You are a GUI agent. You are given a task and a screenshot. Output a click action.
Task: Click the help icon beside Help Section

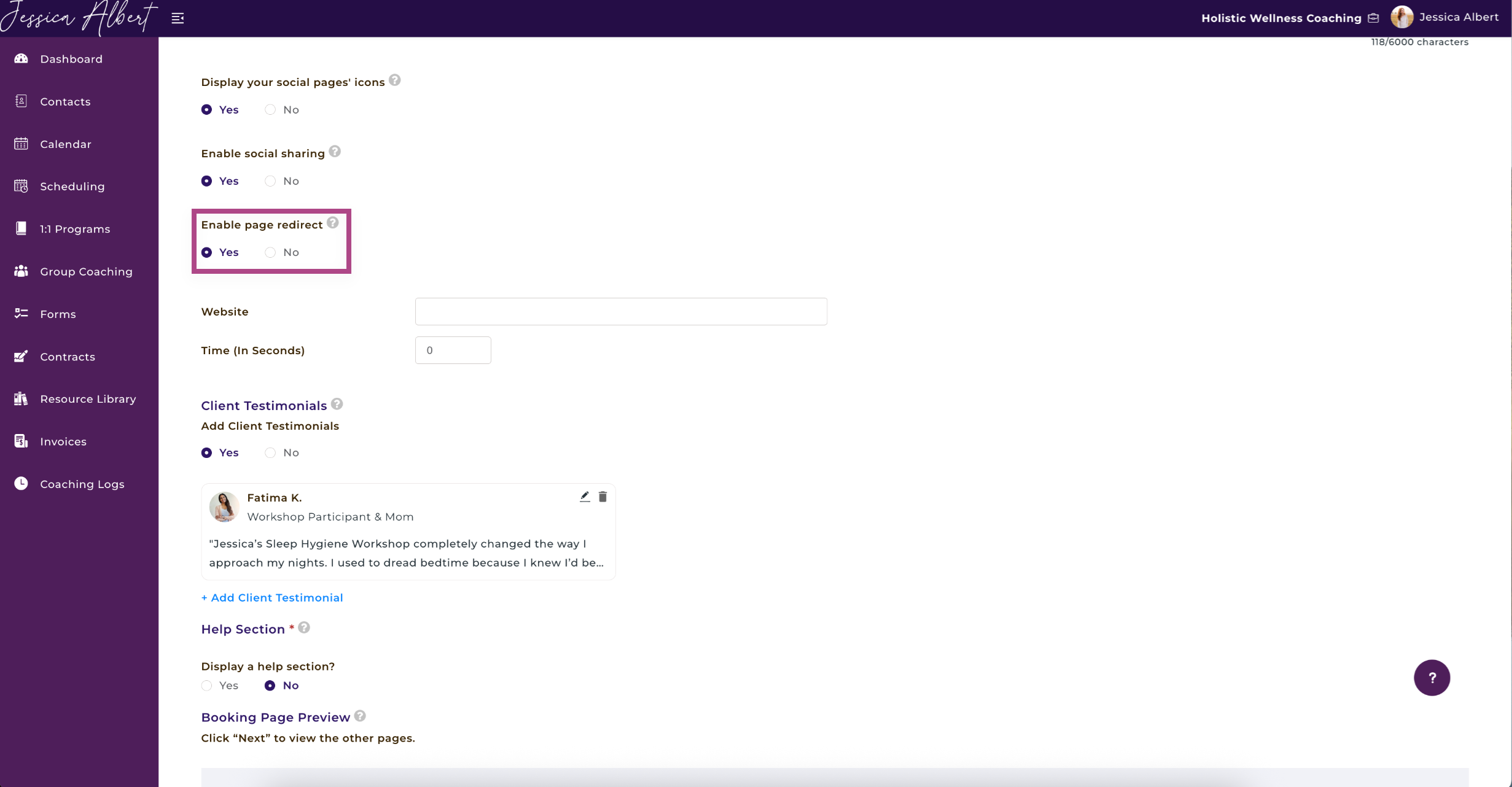point(304,627)
